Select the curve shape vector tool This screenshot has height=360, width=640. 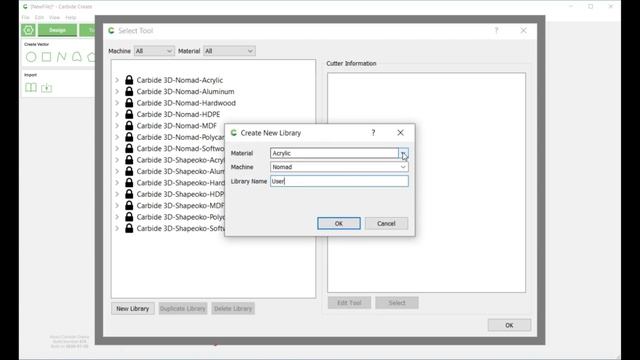tap(77, 57)
